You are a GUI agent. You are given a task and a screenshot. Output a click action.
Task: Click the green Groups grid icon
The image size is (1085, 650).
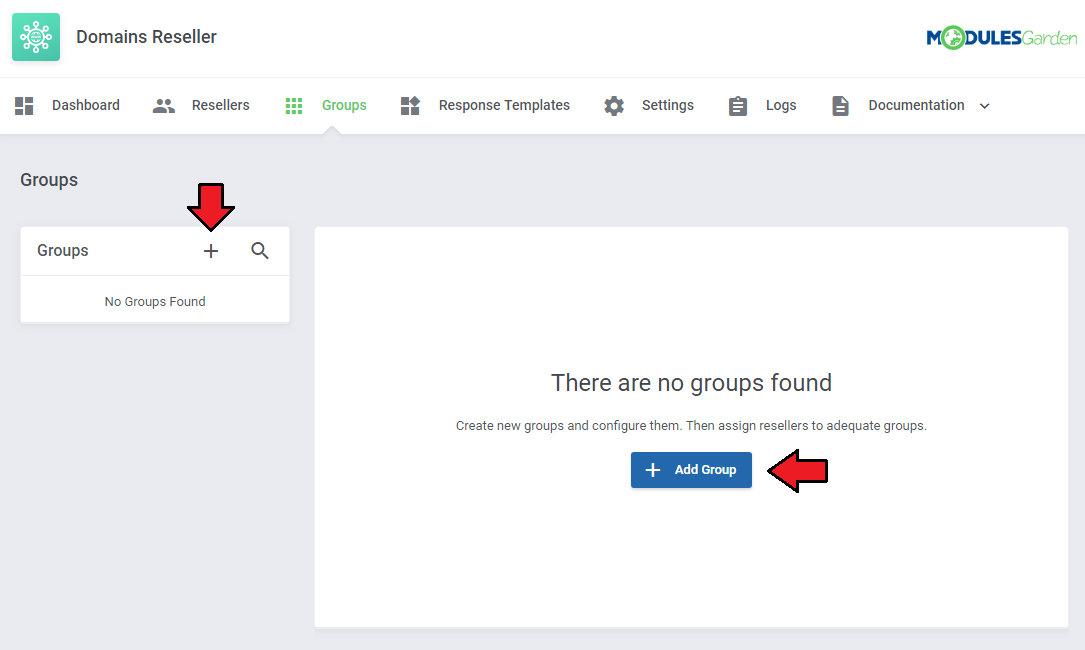pyautogui.click(x=294, y=106)
